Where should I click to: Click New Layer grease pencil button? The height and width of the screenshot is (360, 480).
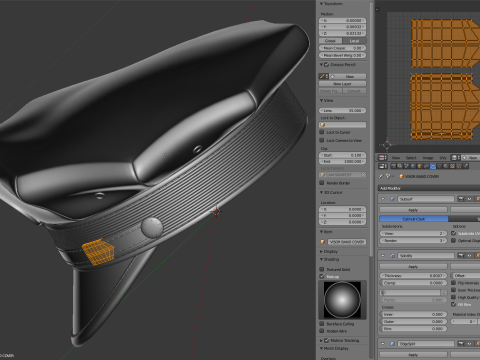point(342,84)
